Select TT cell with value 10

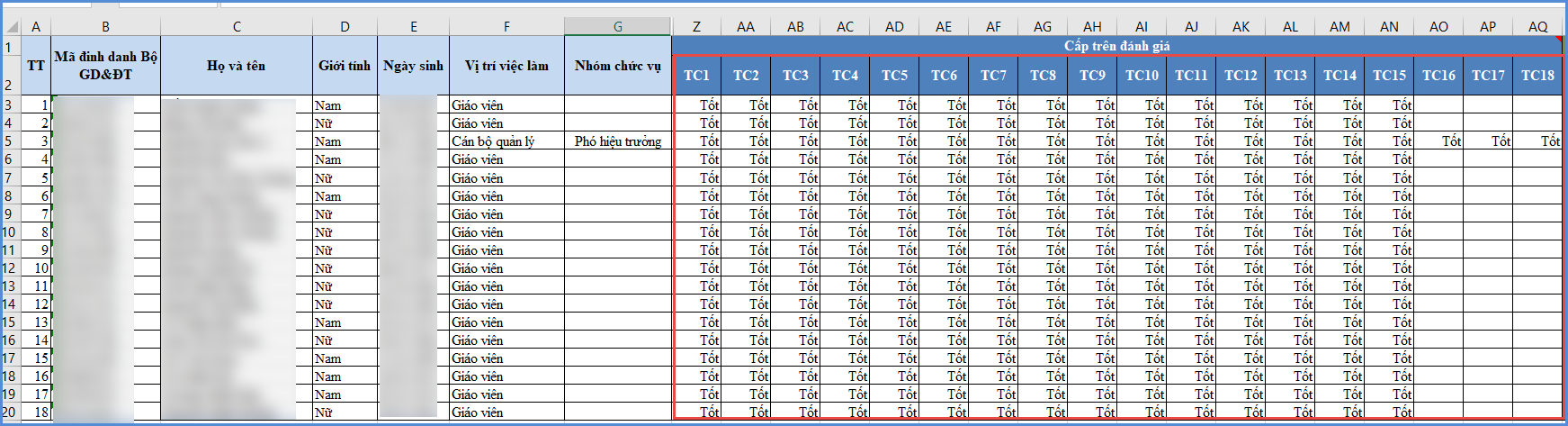click(36, 267)
